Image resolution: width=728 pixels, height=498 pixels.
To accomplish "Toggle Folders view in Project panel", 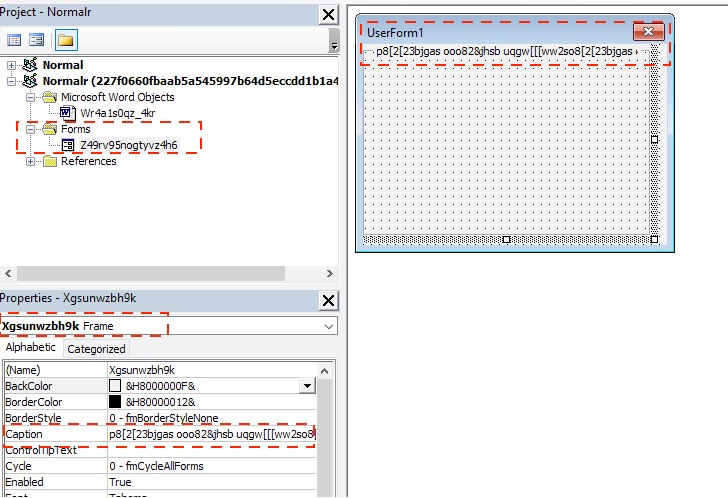I will point(66,40).
